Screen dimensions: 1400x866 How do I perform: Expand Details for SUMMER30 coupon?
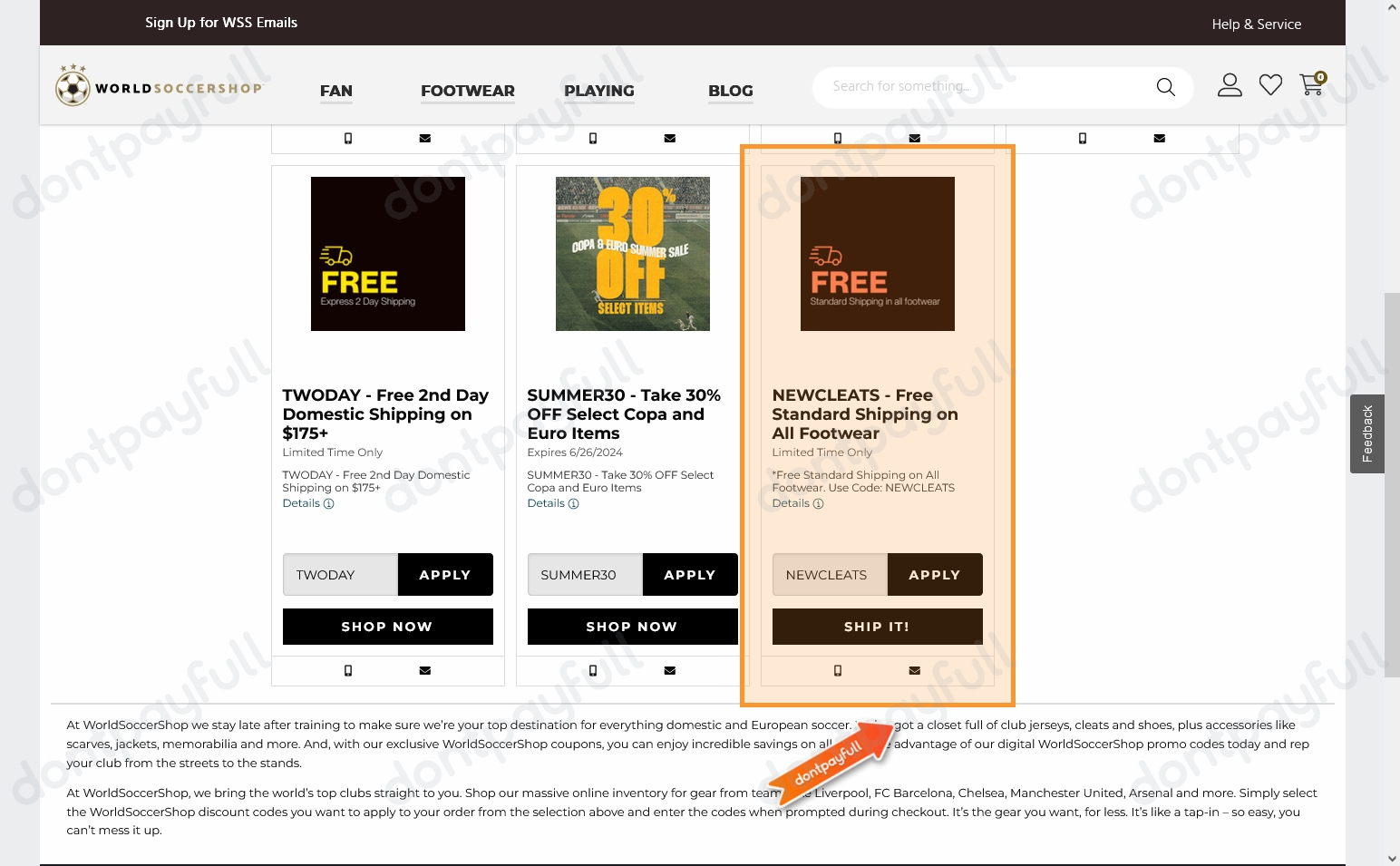tap(552, 503)
